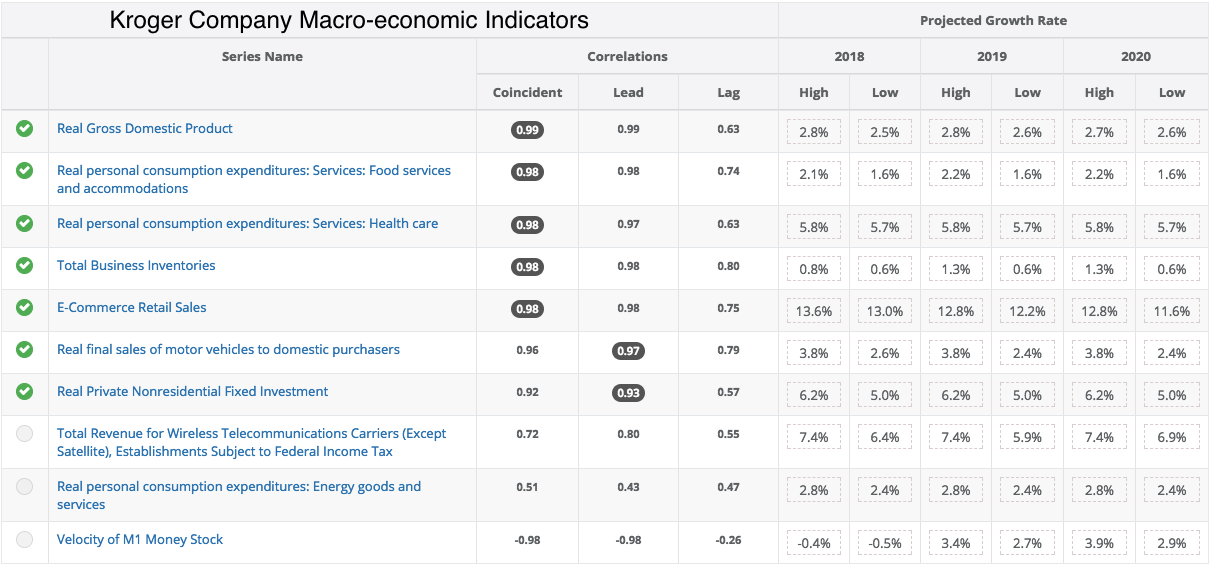Click the Lag column header
1211x564 pixels.
click(729, 92)
